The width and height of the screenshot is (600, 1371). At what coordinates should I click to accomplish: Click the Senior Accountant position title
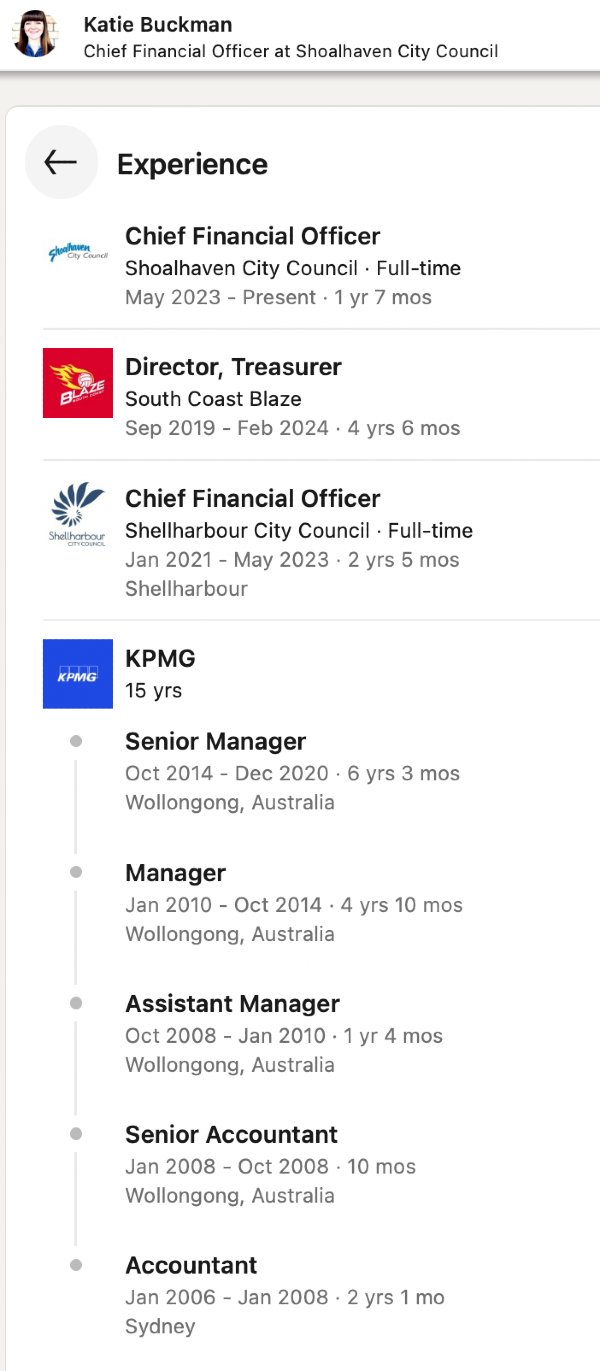click(231, 1135)
